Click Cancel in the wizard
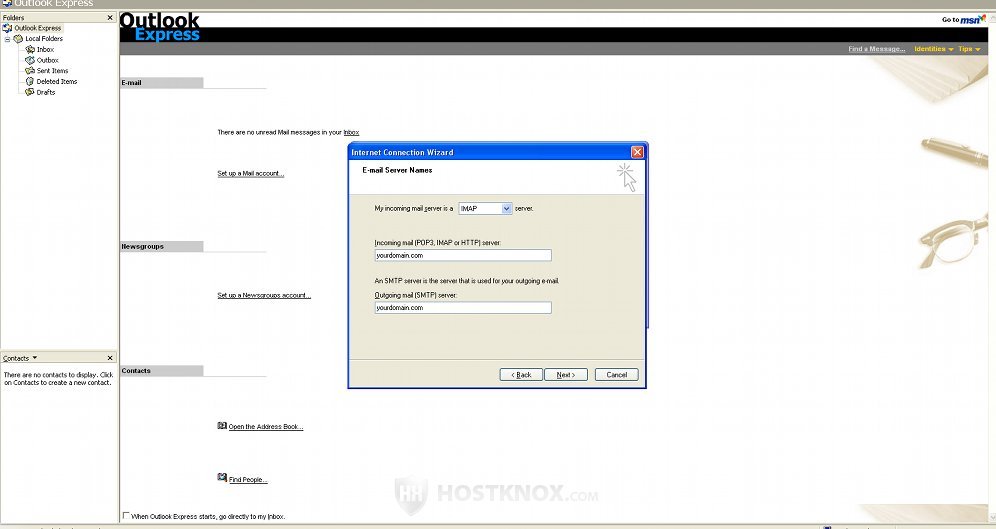This screenshot has height=529, width=996. [617, 375]
